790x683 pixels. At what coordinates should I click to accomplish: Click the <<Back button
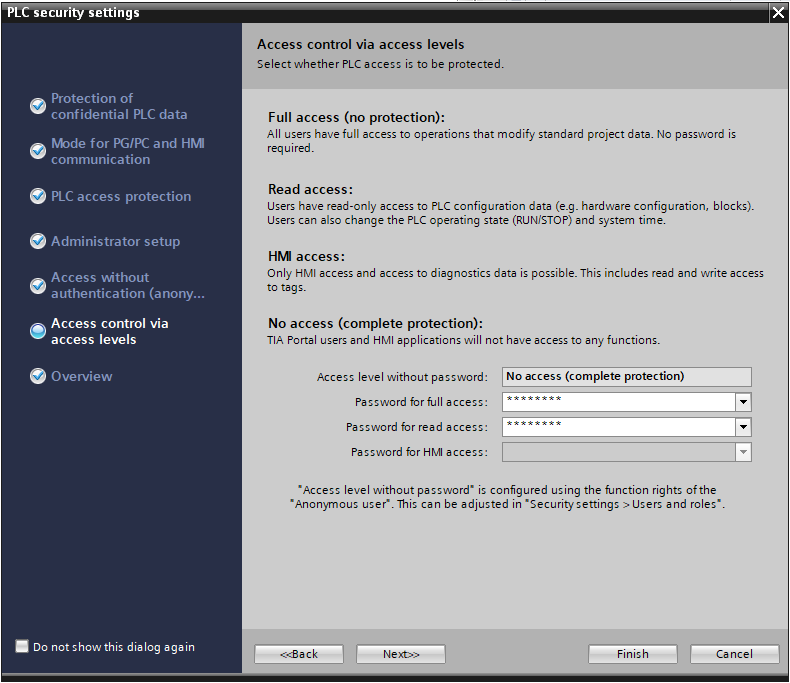point(299,654)
